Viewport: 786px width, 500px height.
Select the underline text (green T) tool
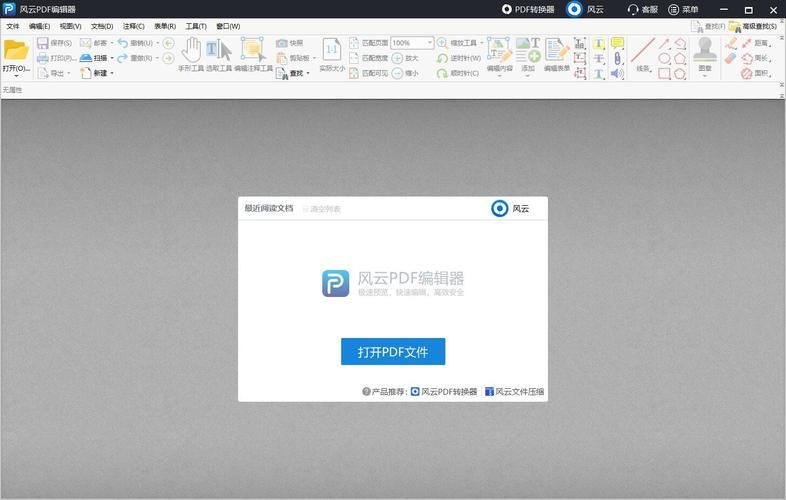[x=599, y=74]
